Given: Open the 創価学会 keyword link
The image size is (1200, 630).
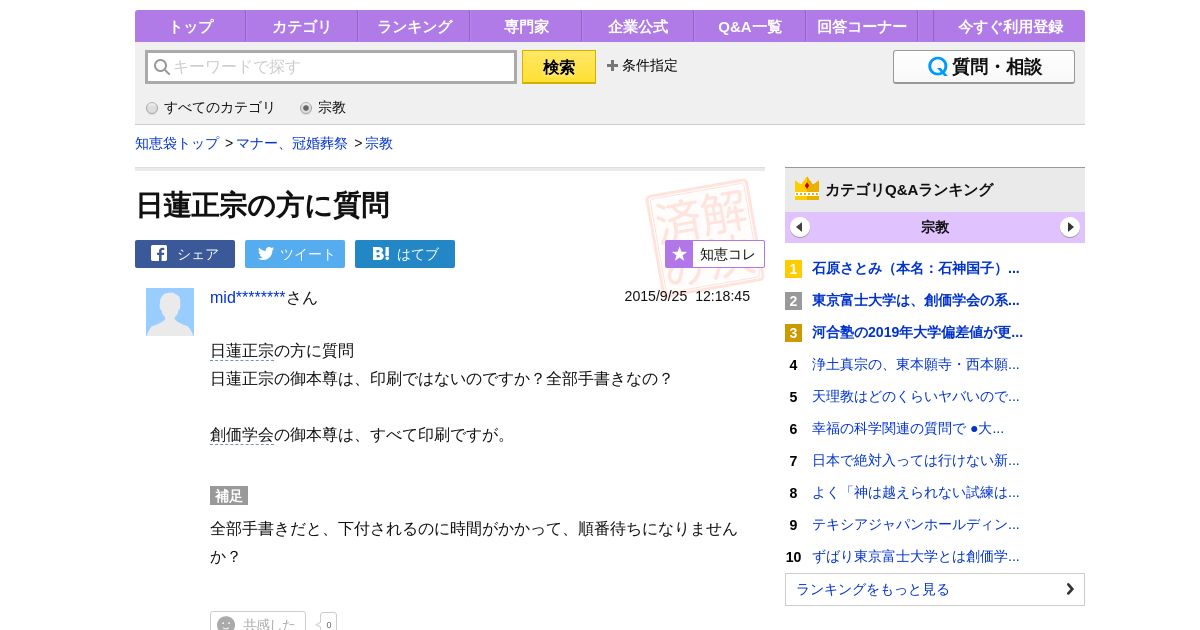Looking at the screenshot, I should click(x=242, y=435).
